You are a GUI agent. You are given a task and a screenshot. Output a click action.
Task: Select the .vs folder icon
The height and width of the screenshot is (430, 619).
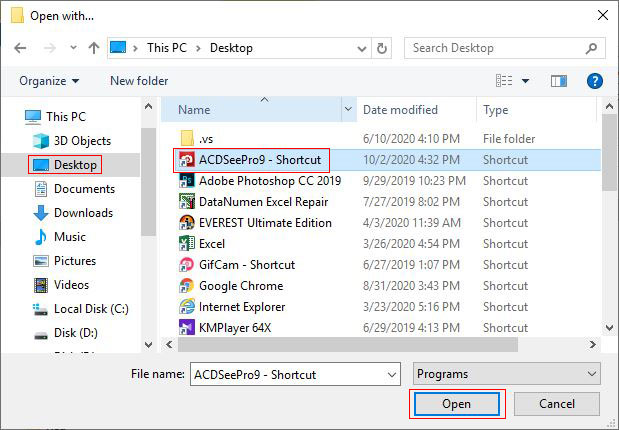click(187, 139)
